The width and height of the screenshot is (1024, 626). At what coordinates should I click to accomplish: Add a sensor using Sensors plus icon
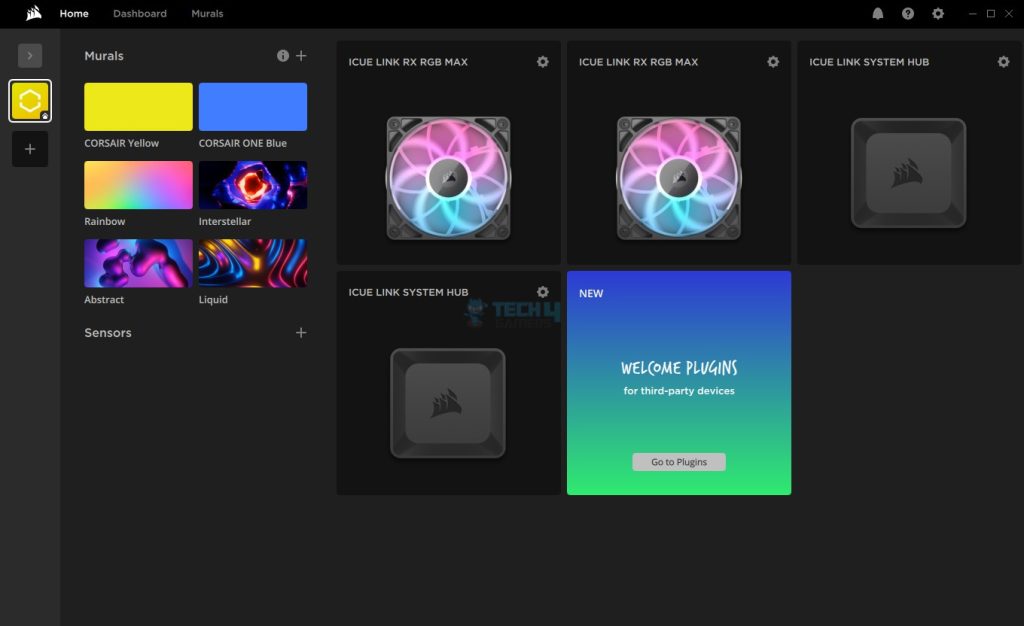coord(301,333)
